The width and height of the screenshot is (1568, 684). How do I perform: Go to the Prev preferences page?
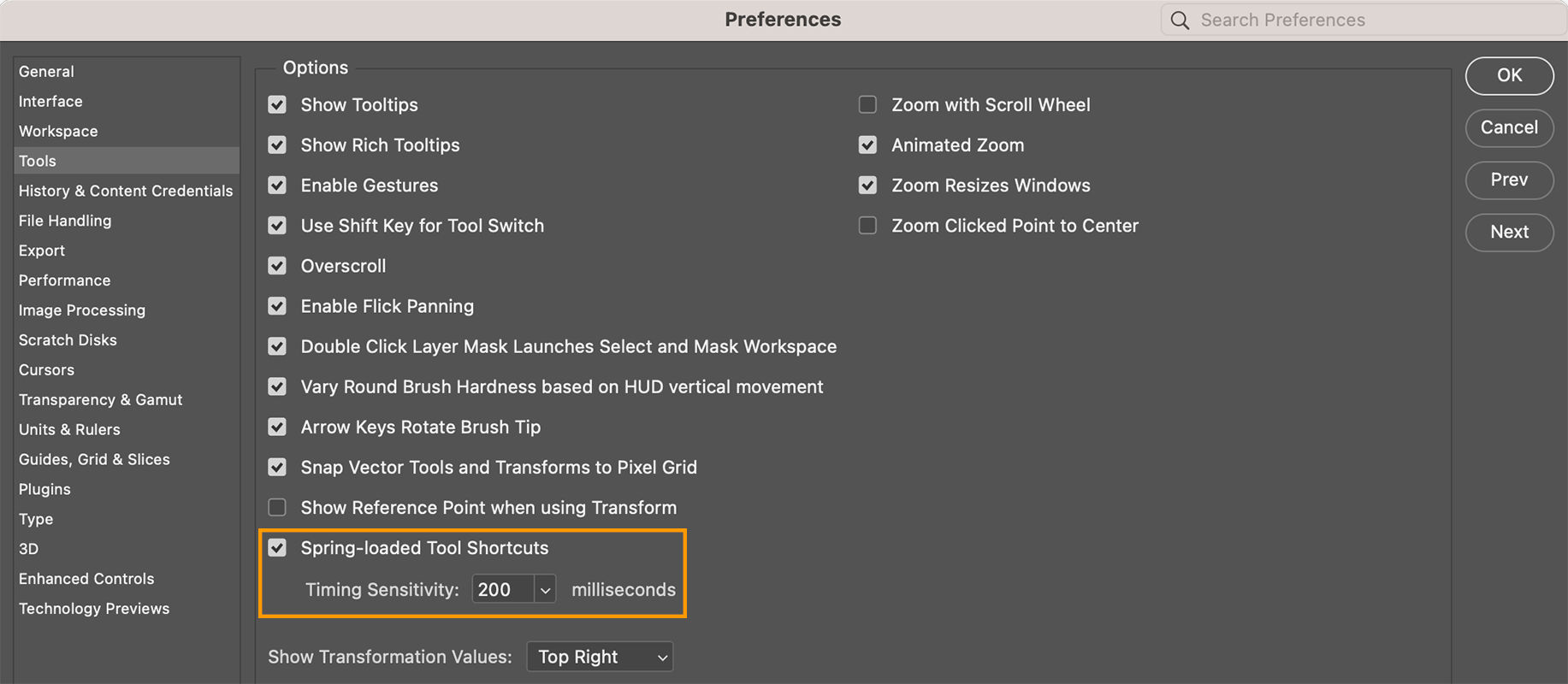1509,180
